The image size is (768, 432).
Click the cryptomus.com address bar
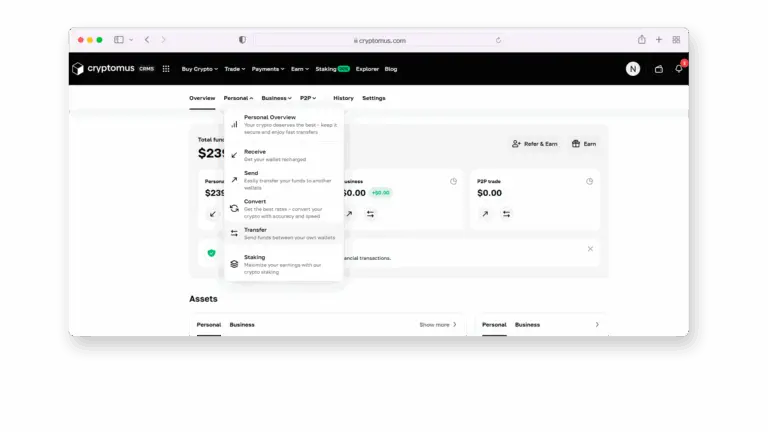[x=380, y=41]
